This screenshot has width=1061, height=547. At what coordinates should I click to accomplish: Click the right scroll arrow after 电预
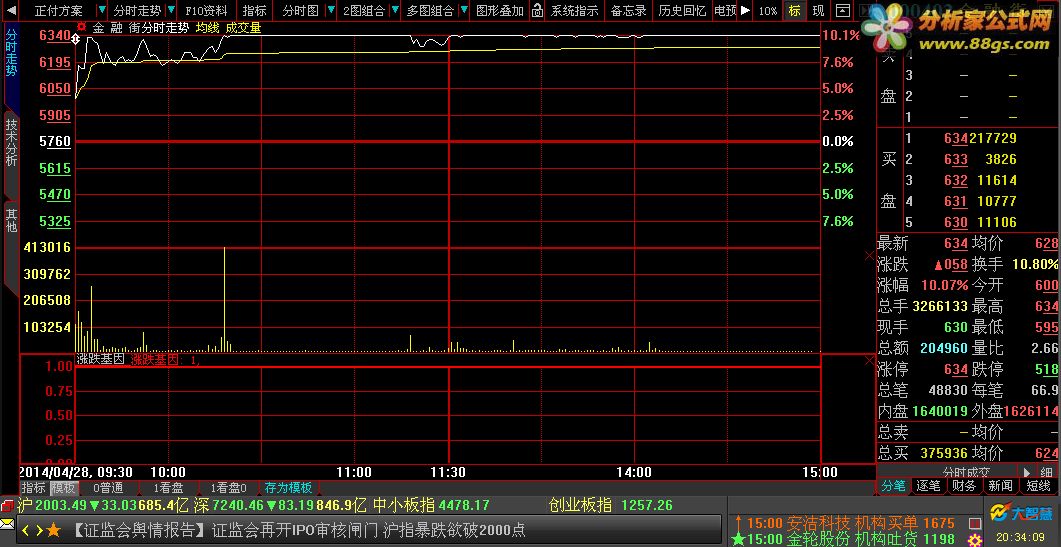[746, 10]
